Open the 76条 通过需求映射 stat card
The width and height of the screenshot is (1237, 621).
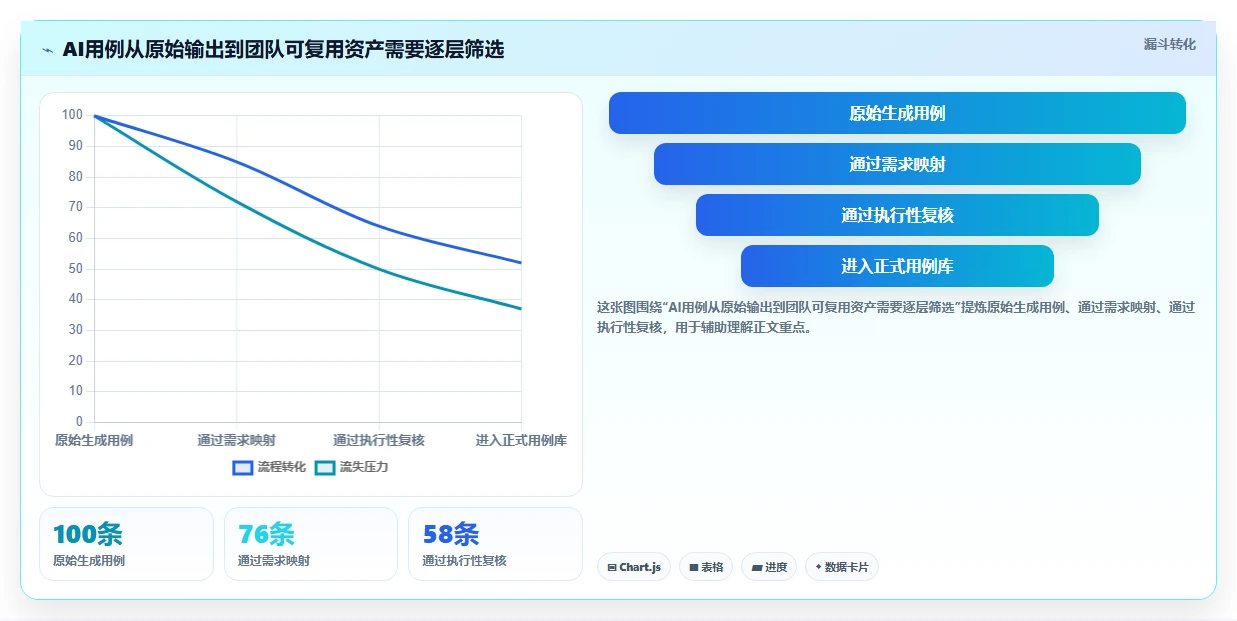311,544
